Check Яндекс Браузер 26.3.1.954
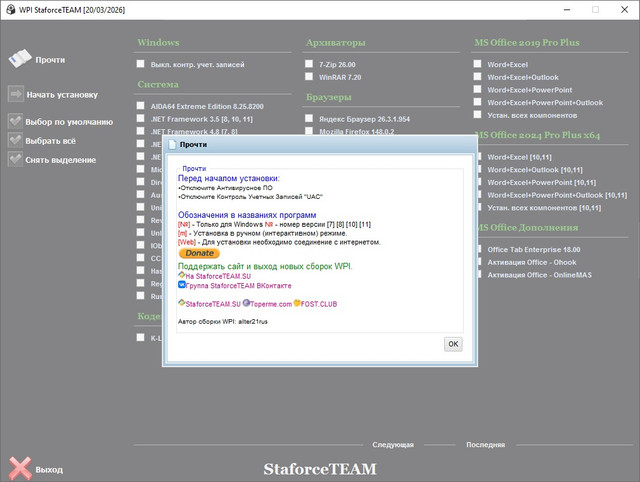 tap(309, 118)
